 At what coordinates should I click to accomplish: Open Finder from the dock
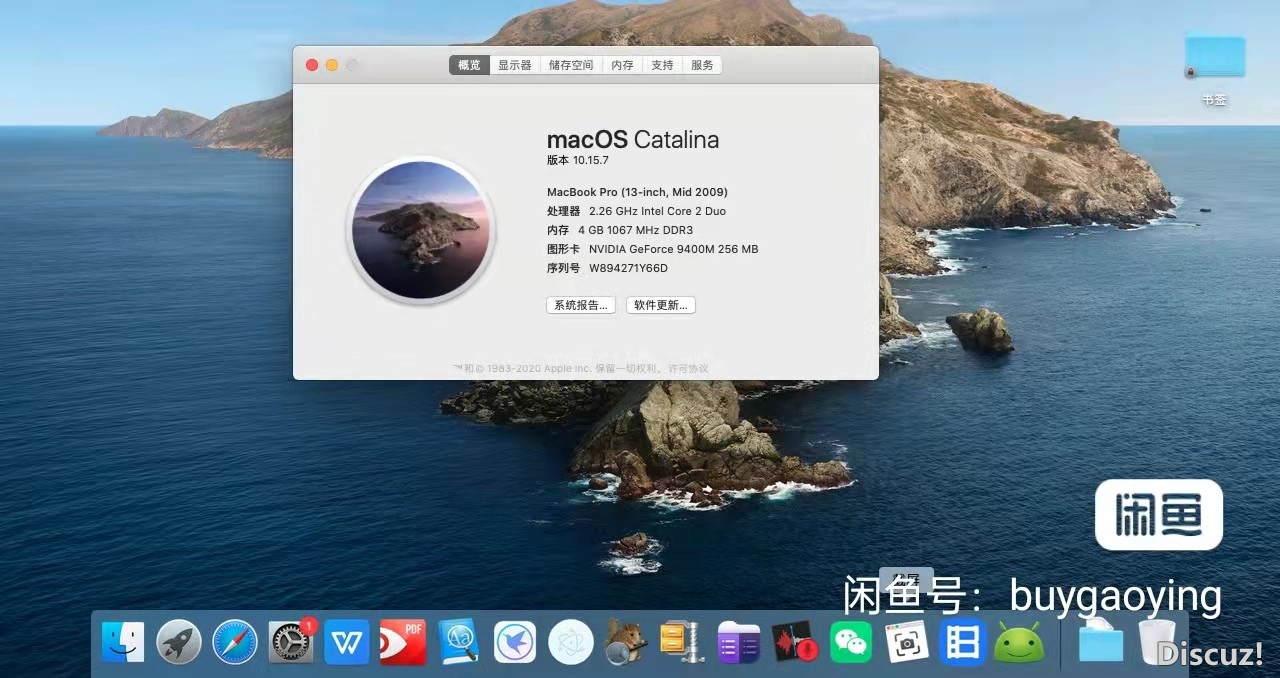123,642
